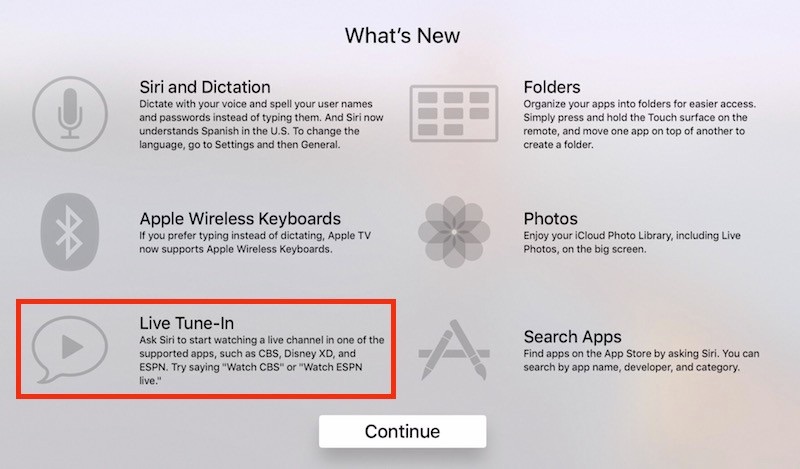
Task: Click the Folders description paragraph
Action: click(639, 124)
